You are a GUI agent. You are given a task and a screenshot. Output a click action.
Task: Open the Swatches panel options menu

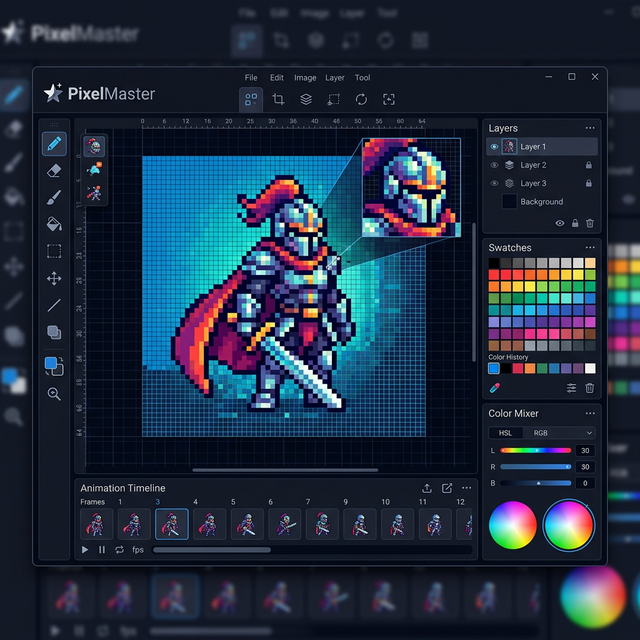(590, 248)
